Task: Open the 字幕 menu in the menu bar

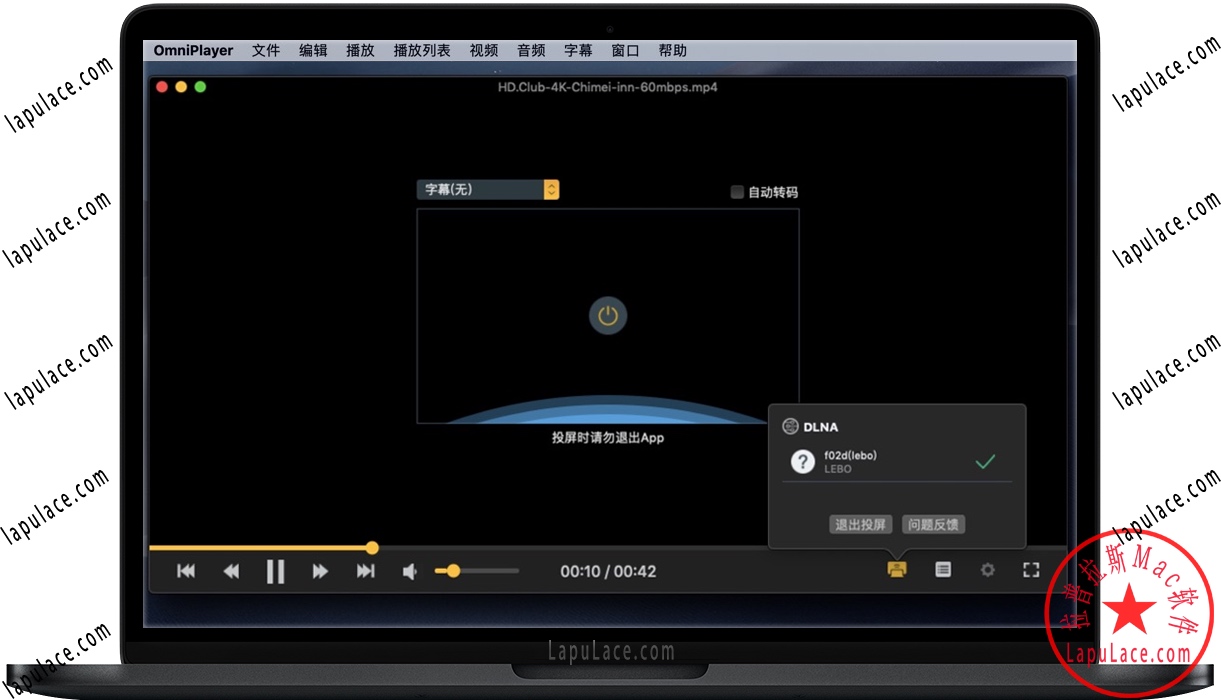Action: coord(578,50)
